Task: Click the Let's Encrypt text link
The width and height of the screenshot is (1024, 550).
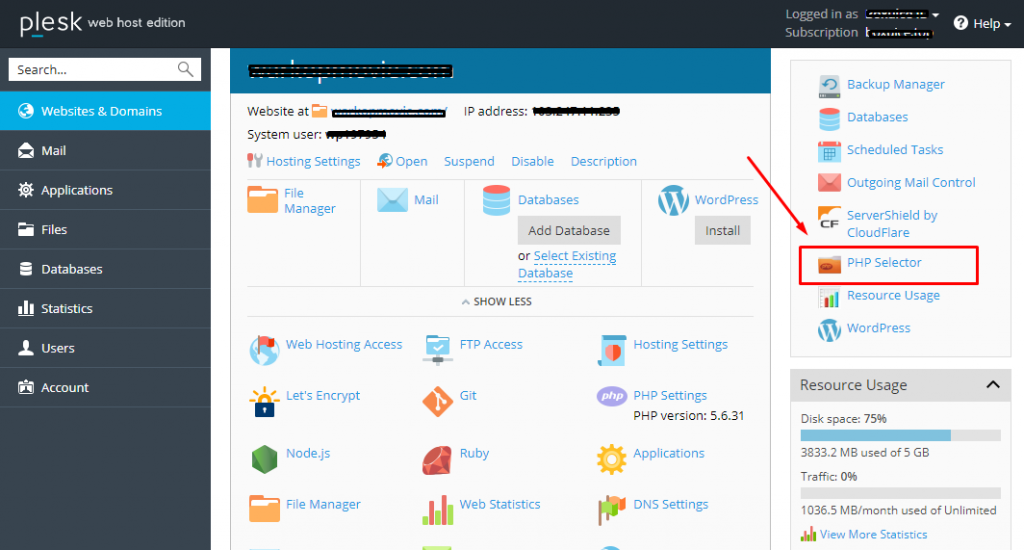Action: coord(323,396)
